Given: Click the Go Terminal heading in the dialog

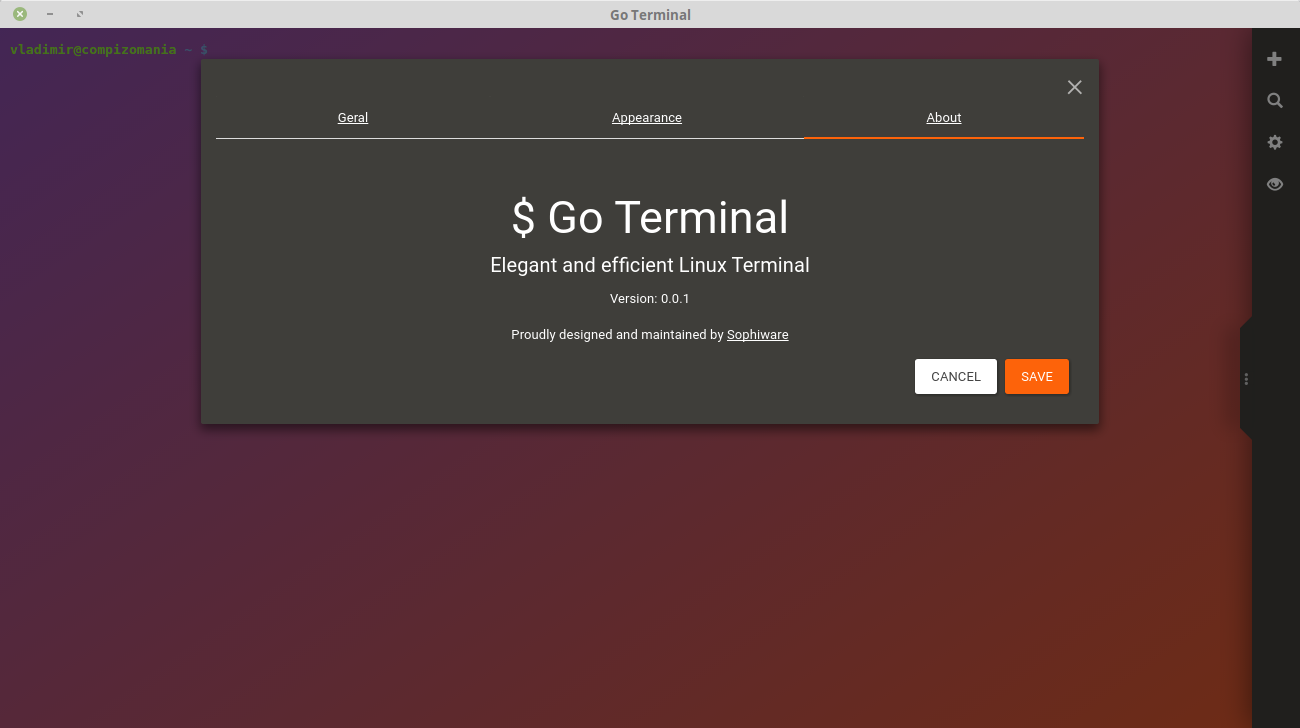Looking at the screenshot, I should 650,217.
